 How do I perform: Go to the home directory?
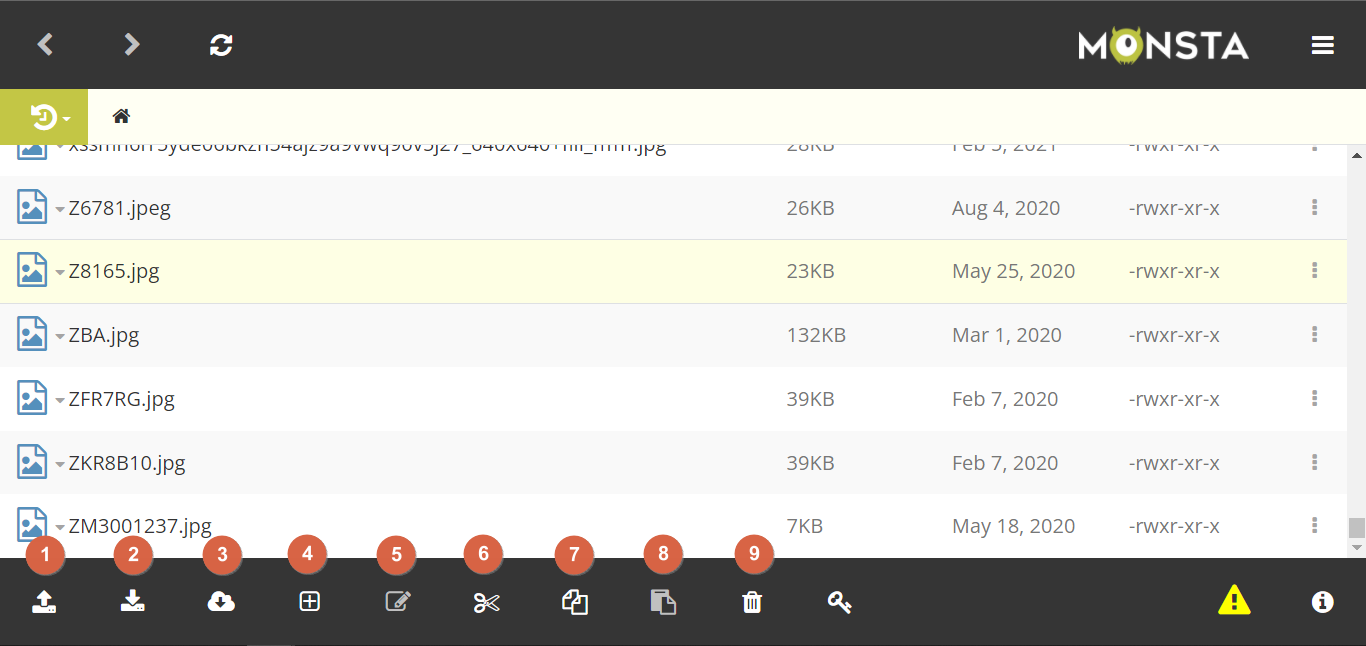(121, 116)
